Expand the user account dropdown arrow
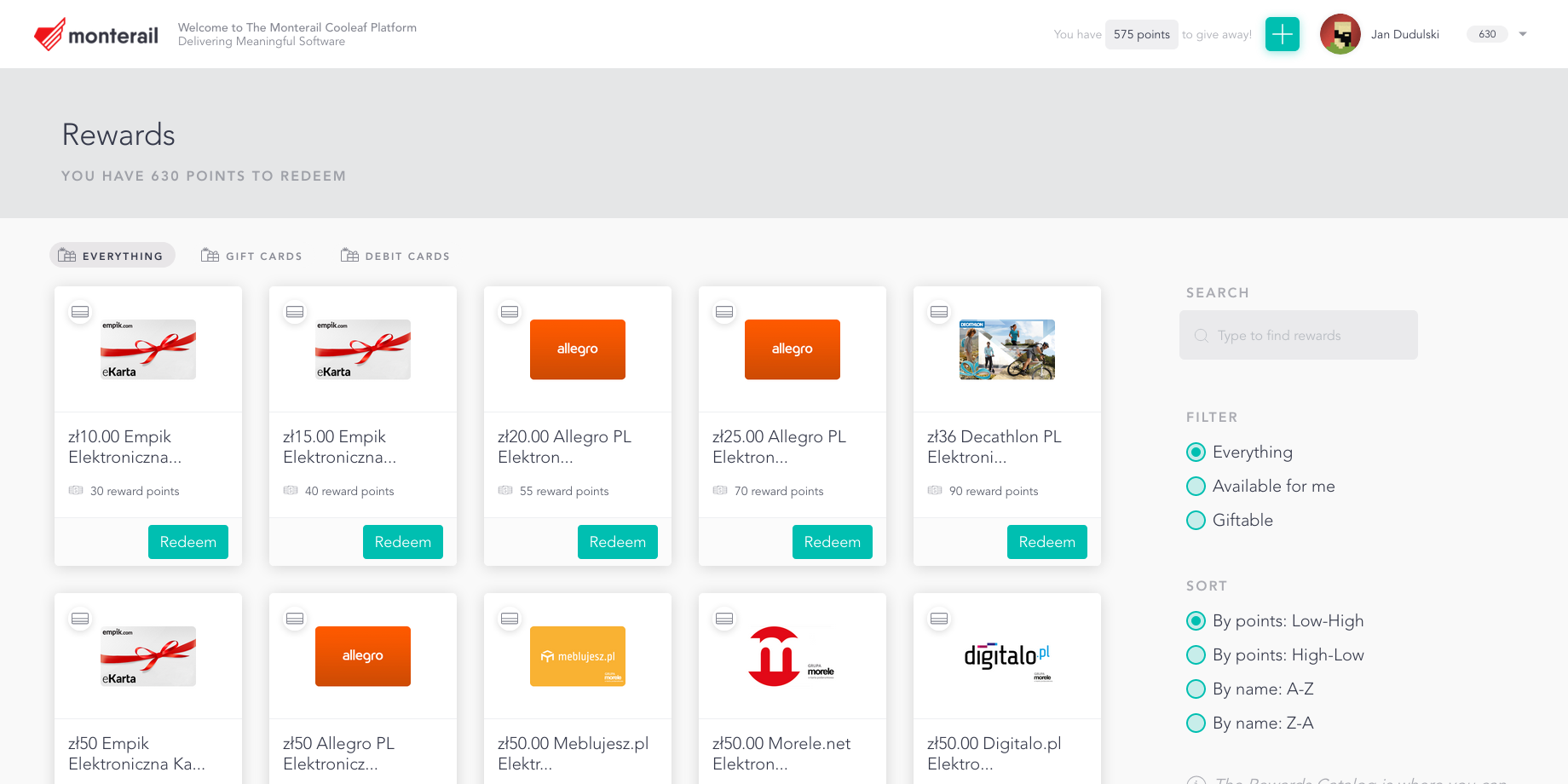This screenshot has height=784, width=1568. point(1523,34)
